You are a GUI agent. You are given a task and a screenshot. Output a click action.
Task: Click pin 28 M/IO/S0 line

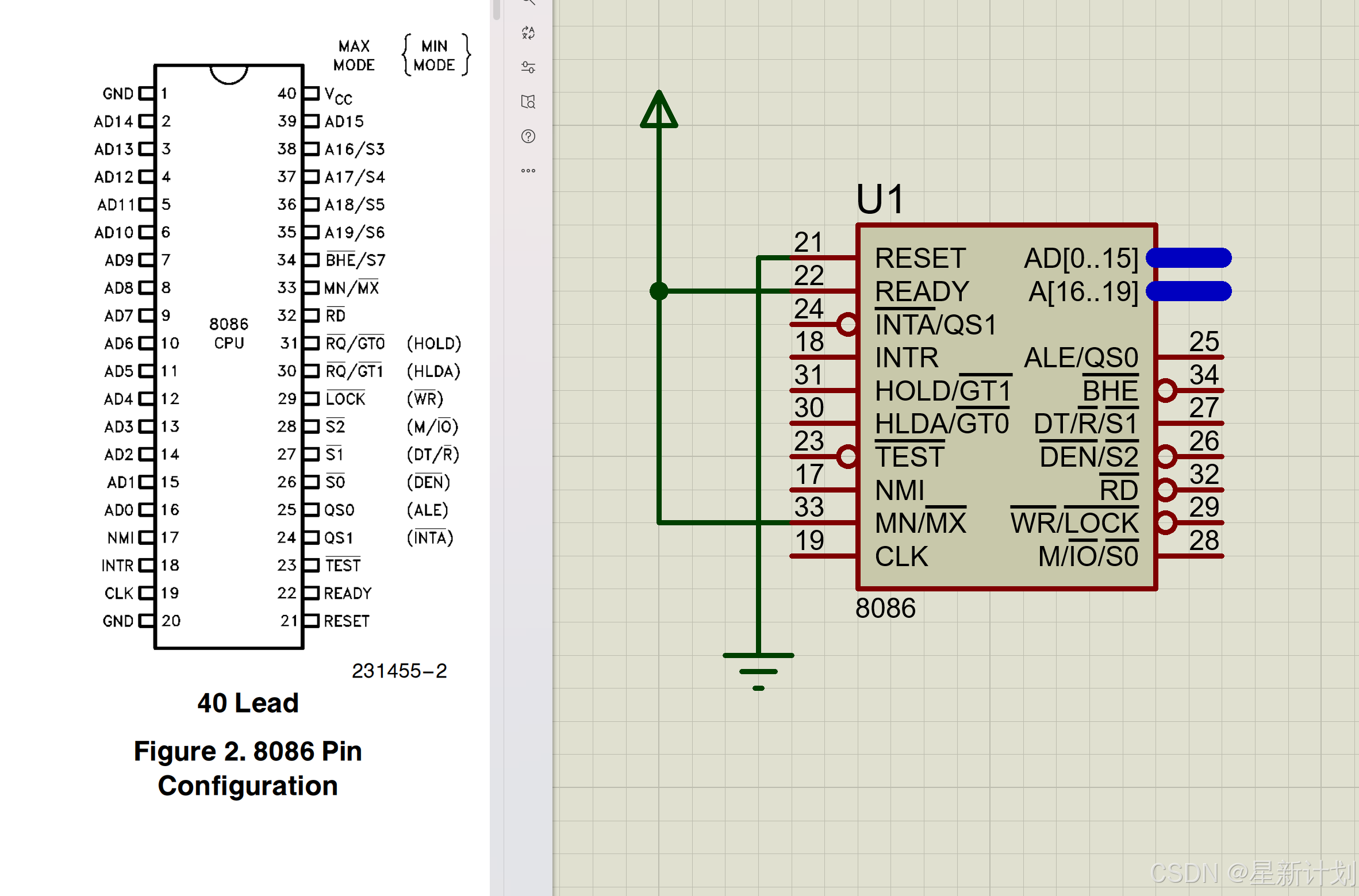click(x=1190, y=556)
